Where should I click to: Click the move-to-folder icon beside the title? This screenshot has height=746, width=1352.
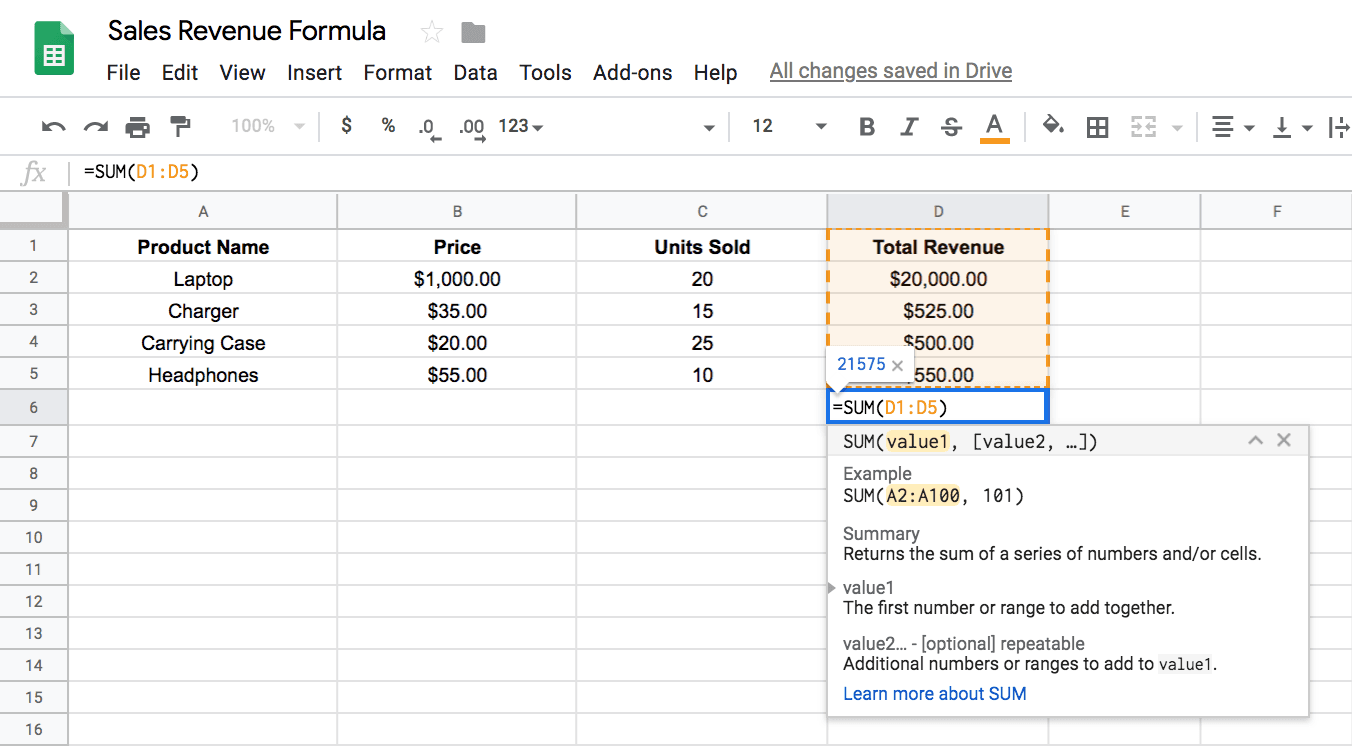473,33
